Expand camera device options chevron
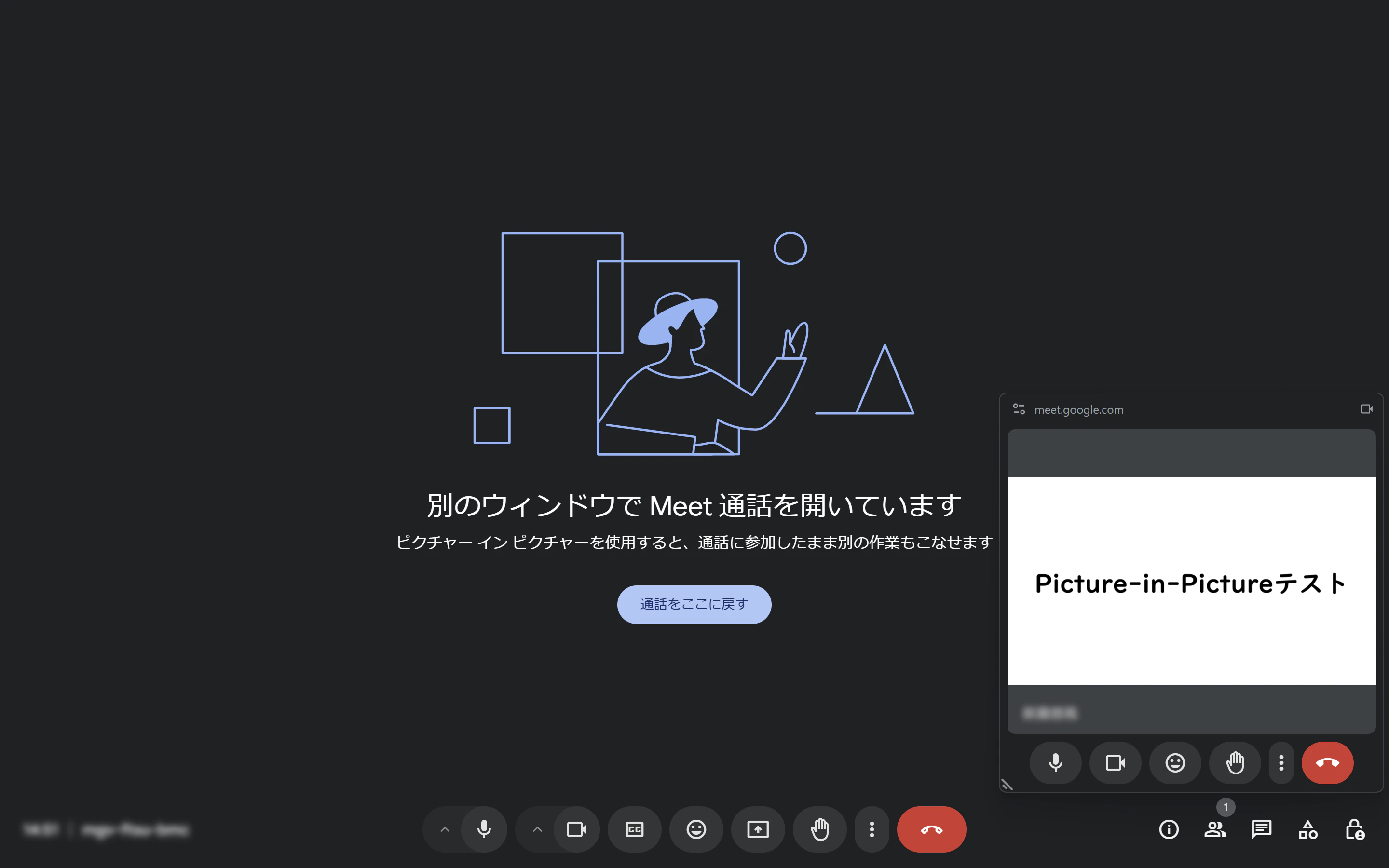The image size is (1389, 868). coord(537,829)
